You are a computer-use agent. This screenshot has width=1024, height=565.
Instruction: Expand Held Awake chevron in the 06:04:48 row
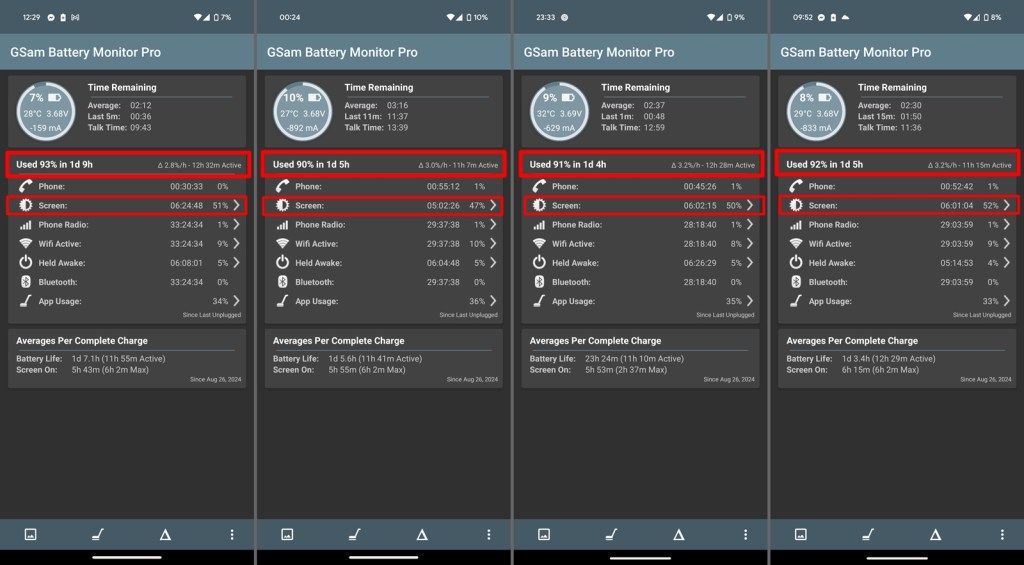pos(493,263)
